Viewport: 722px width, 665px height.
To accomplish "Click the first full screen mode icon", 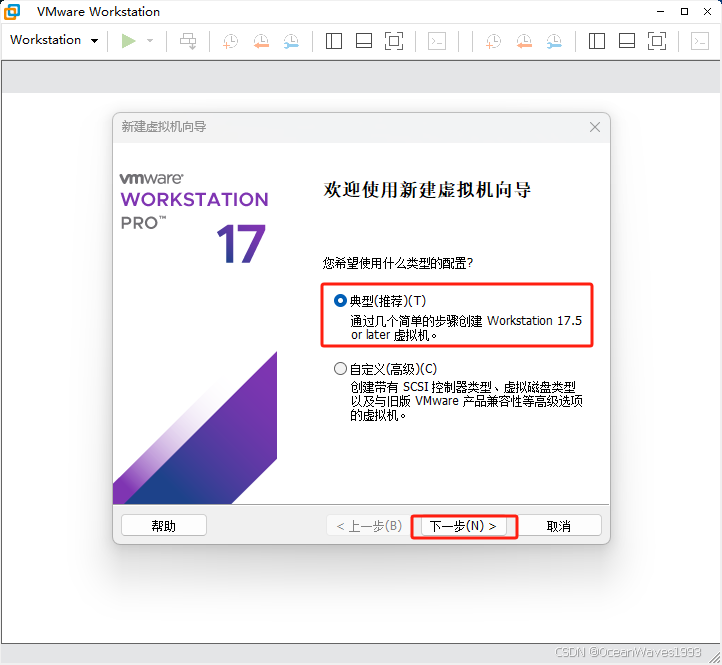I will pos(394,41).
